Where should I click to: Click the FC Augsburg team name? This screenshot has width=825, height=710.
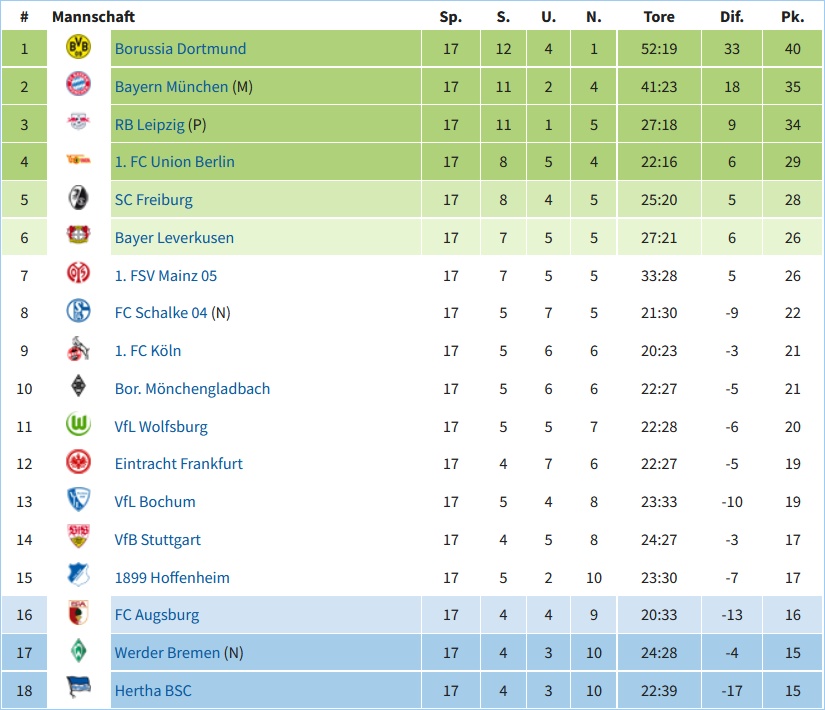coord(157,615)
